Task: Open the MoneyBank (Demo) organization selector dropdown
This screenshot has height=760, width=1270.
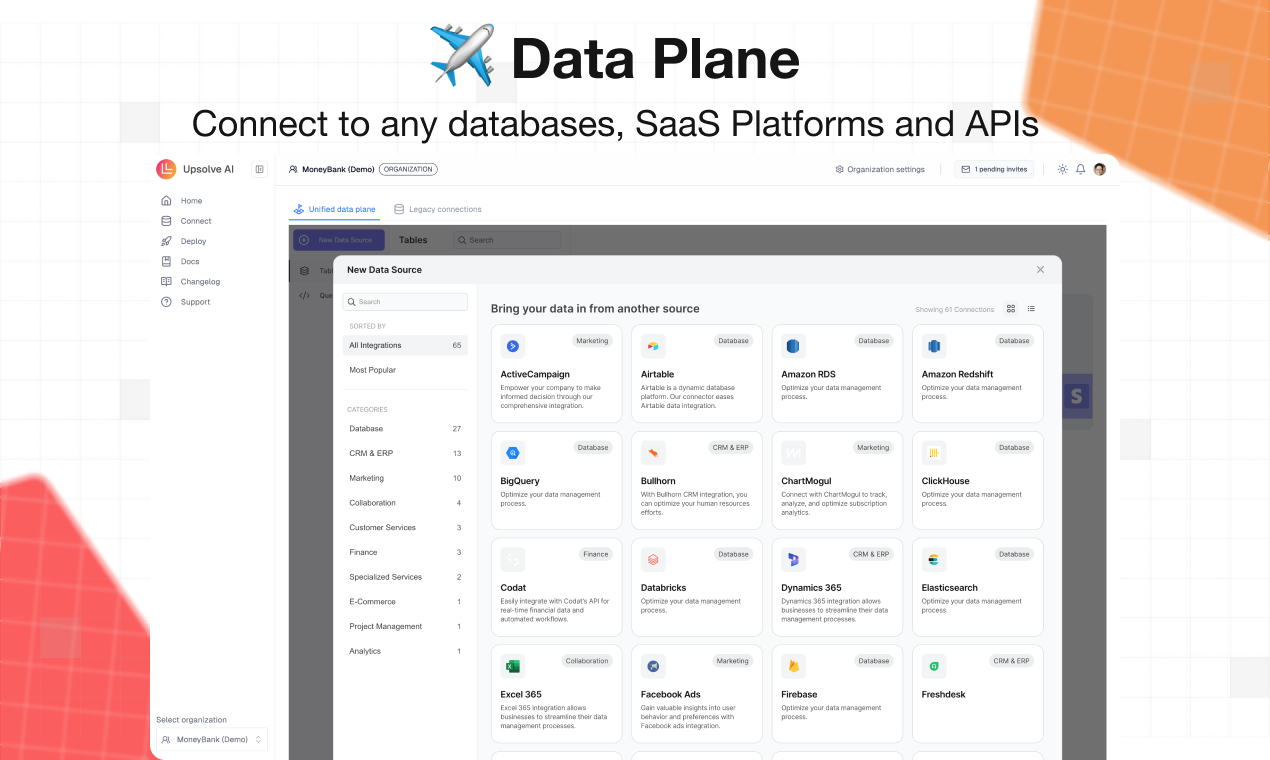Action: coord(212,739)
